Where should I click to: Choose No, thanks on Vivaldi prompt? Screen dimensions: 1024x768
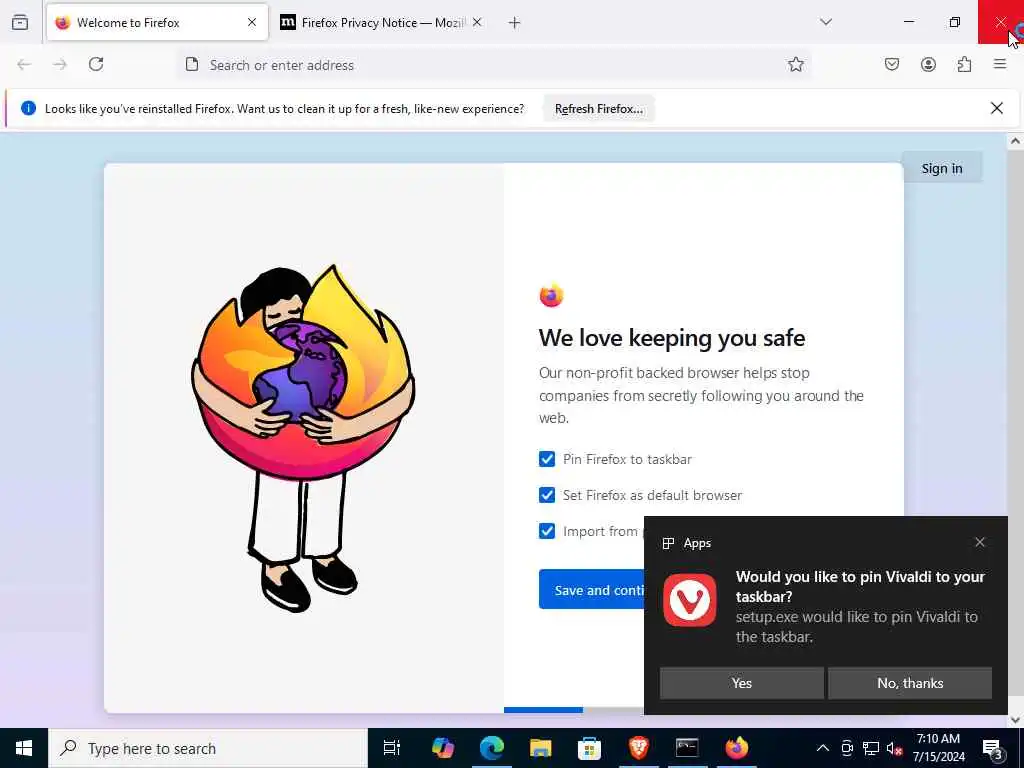point(910,683)
